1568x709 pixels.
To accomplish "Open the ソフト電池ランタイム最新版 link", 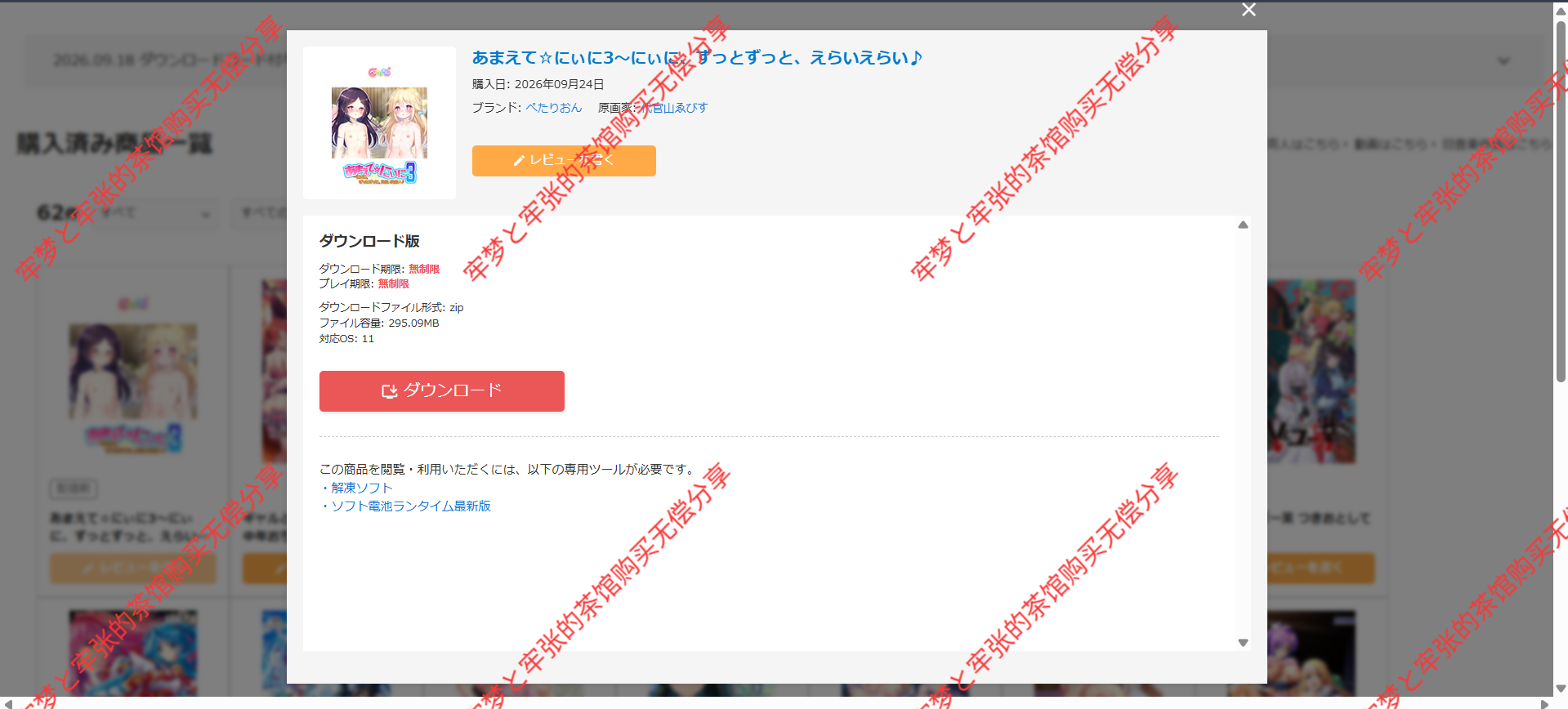I will [x=410, y=506].
